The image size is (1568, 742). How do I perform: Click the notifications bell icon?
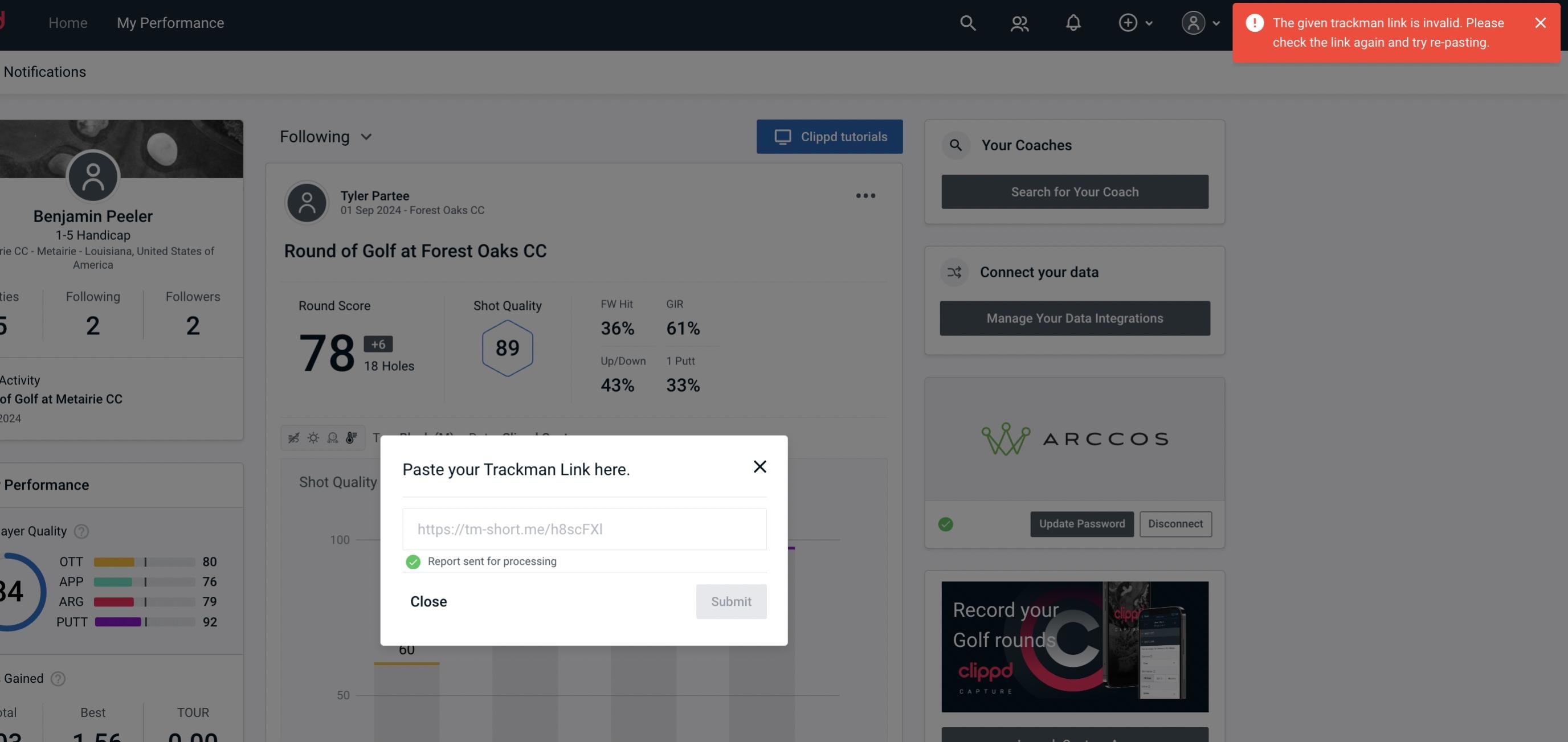(x=1073, y=21)
